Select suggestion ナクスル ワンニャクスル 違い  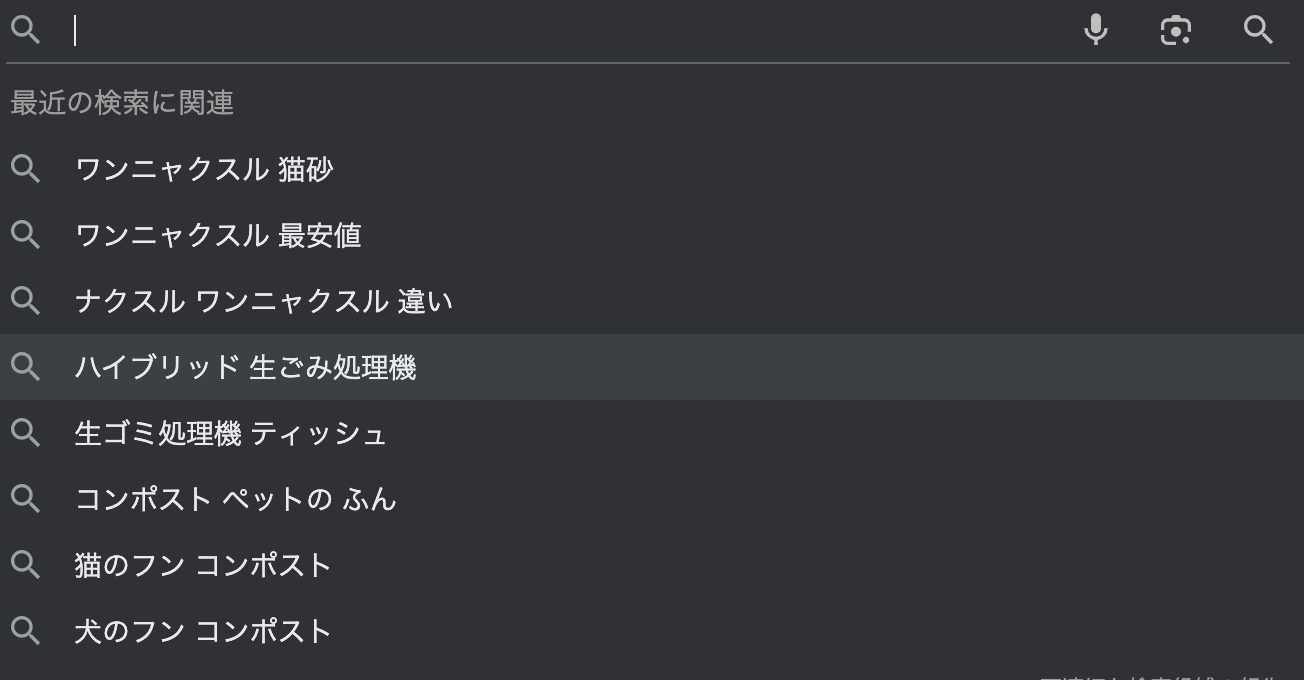[x=263, y=301]
